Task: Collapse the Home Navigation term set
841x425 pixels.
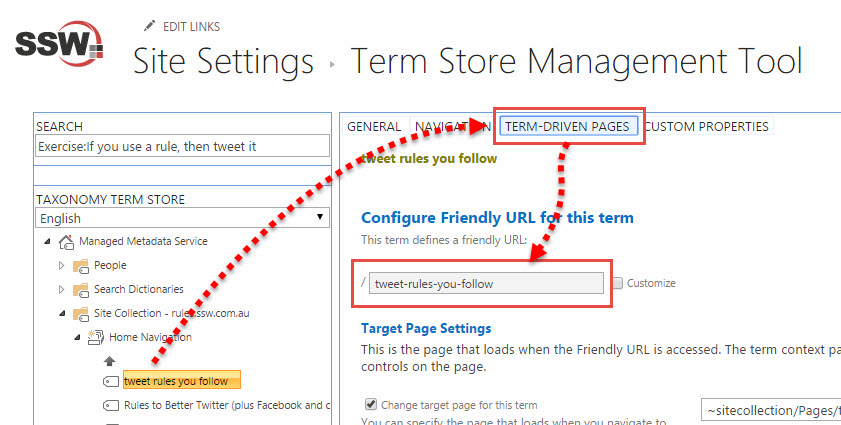Action: (x=77, y=338)
